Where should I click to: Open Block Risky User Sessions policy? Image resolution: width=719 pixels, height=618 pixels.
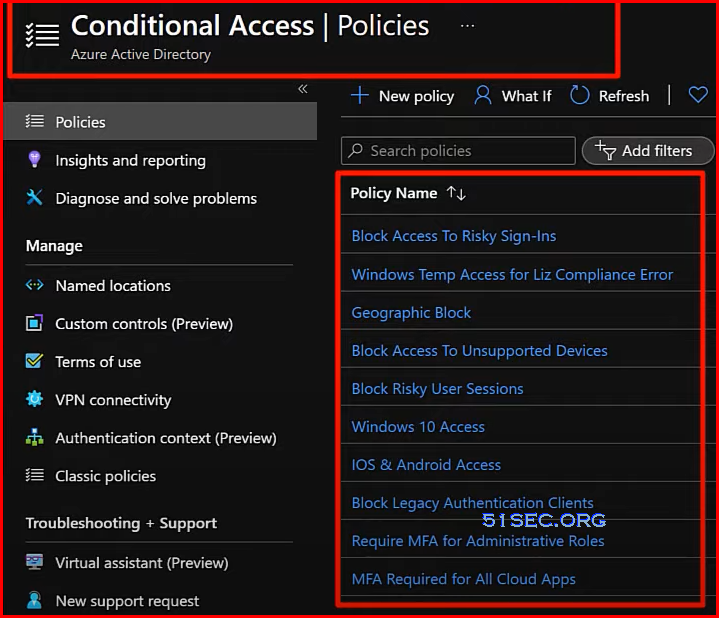(x=437, y=388)
